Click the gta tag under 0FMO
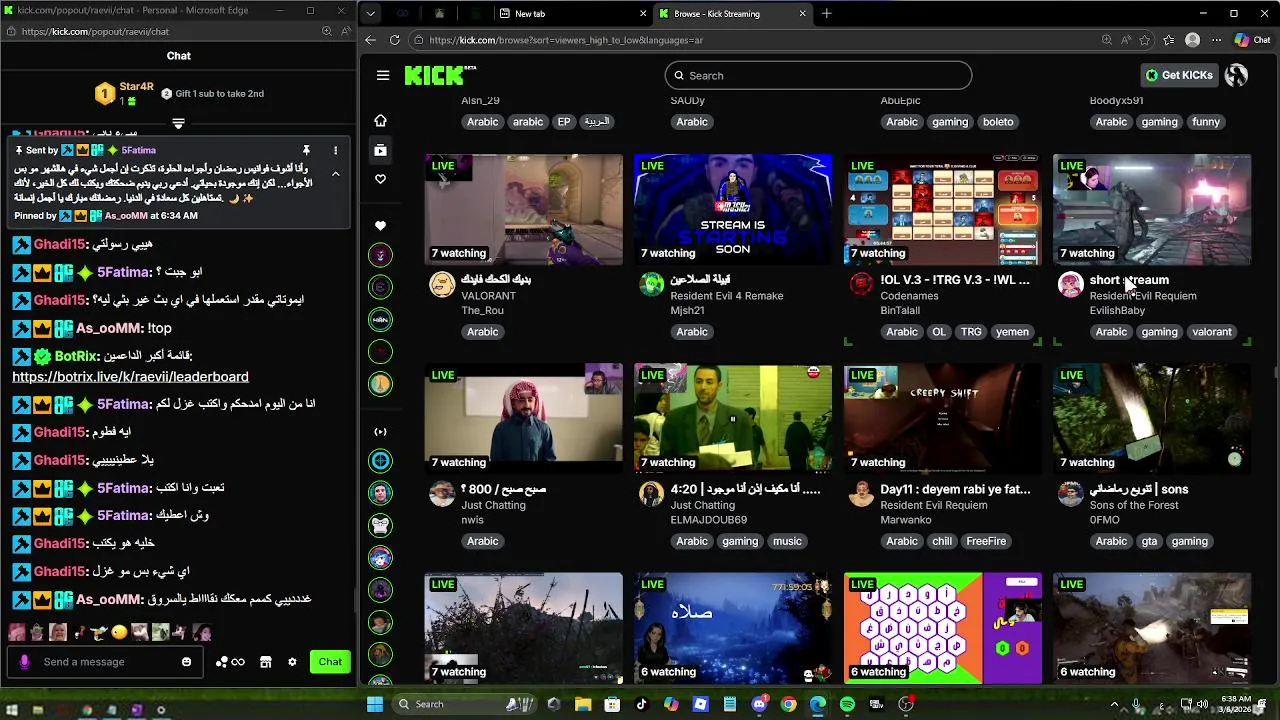Image resolution: width=1280 pixels, height=720 pixels. tap(1149, 541)
